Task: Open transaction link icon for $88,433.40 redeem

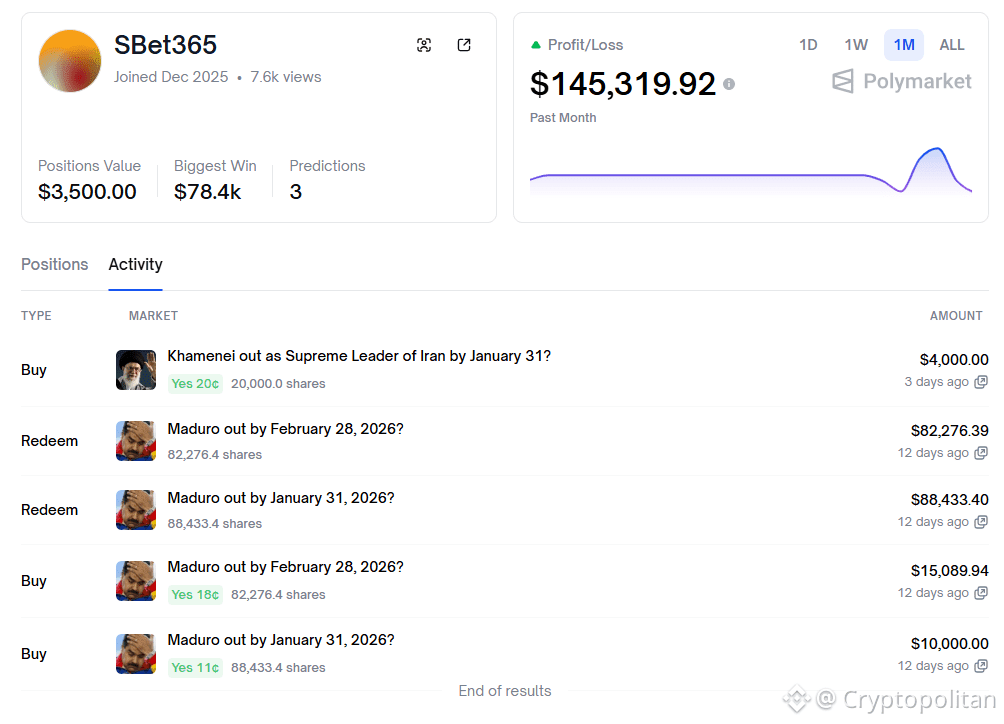Action: tap(982, 522)
